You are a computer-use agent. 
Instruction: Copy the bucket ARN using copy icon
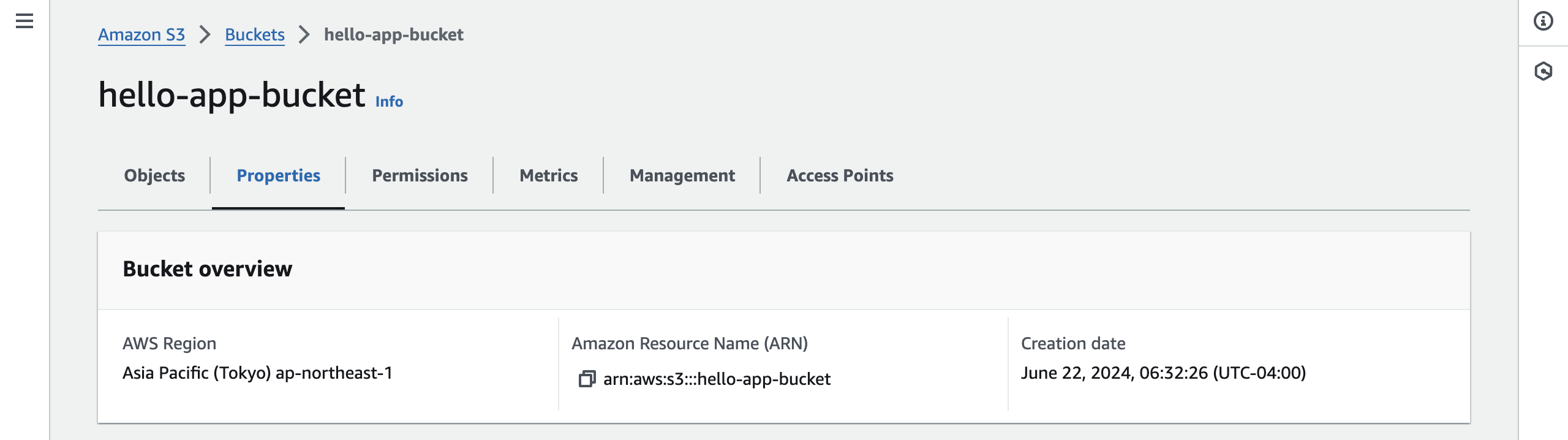[587, 379]
